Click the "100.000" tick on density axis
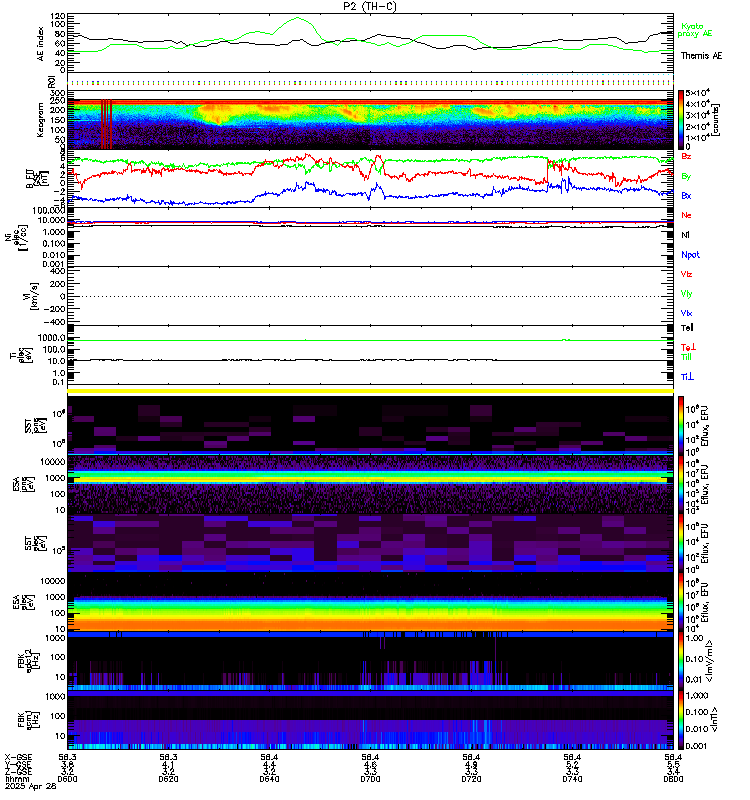This screenshot has width=750, height=800. click(x=48, y=211)
